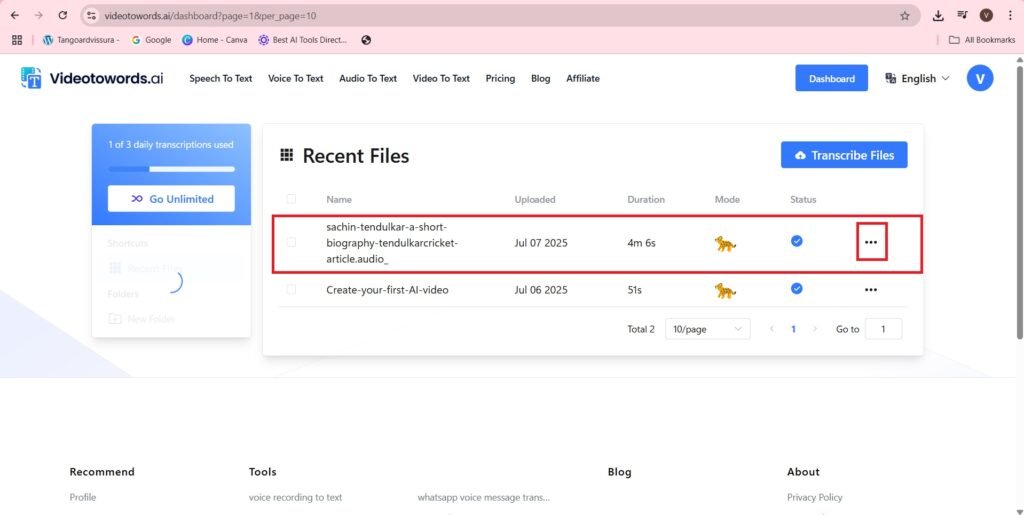Open the Profile link in footer
1024x515 pixels.
pyautogui.click(x=83, y=497)
